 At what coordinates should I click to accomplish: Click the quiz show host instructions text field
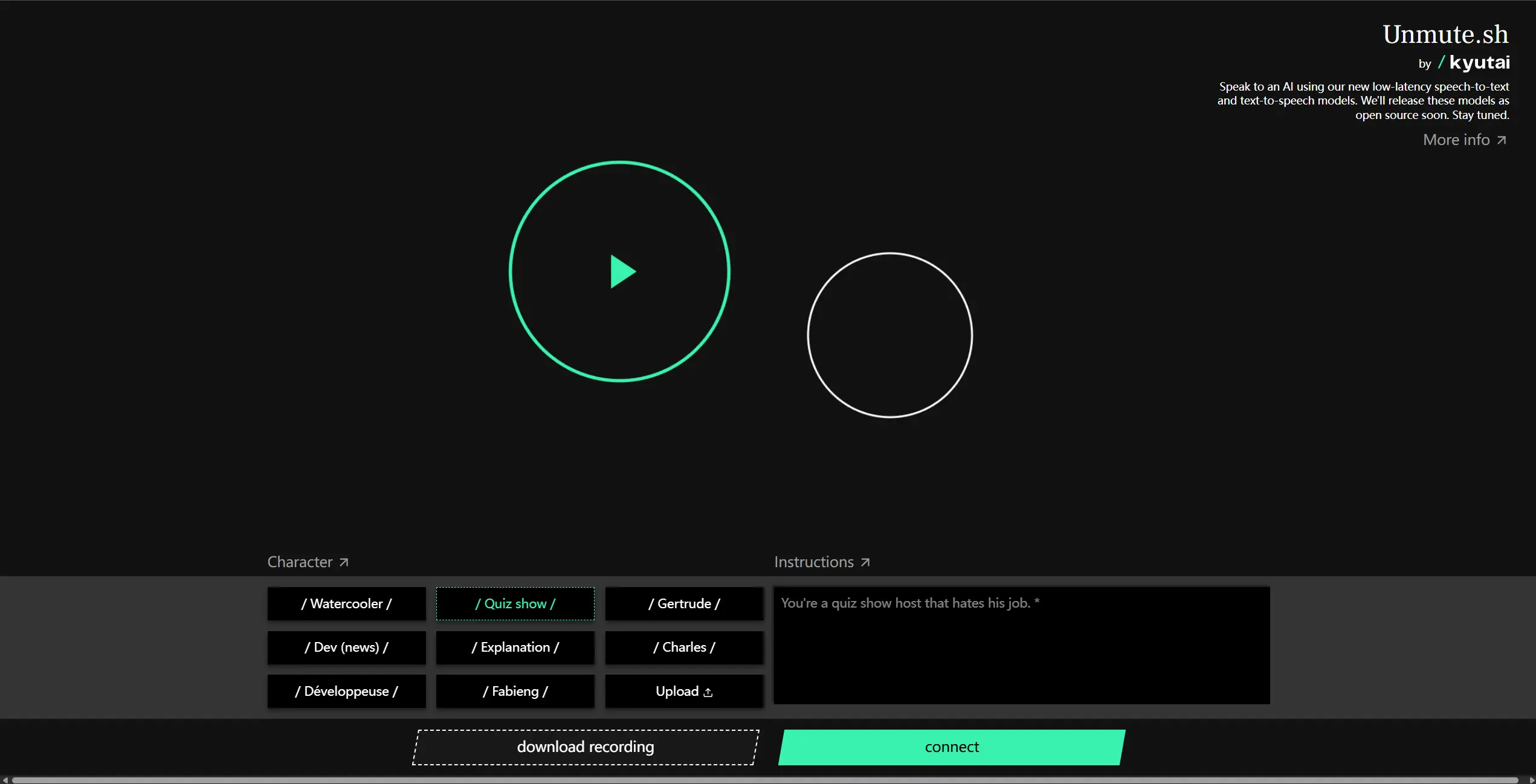(x=1021, y=645)
